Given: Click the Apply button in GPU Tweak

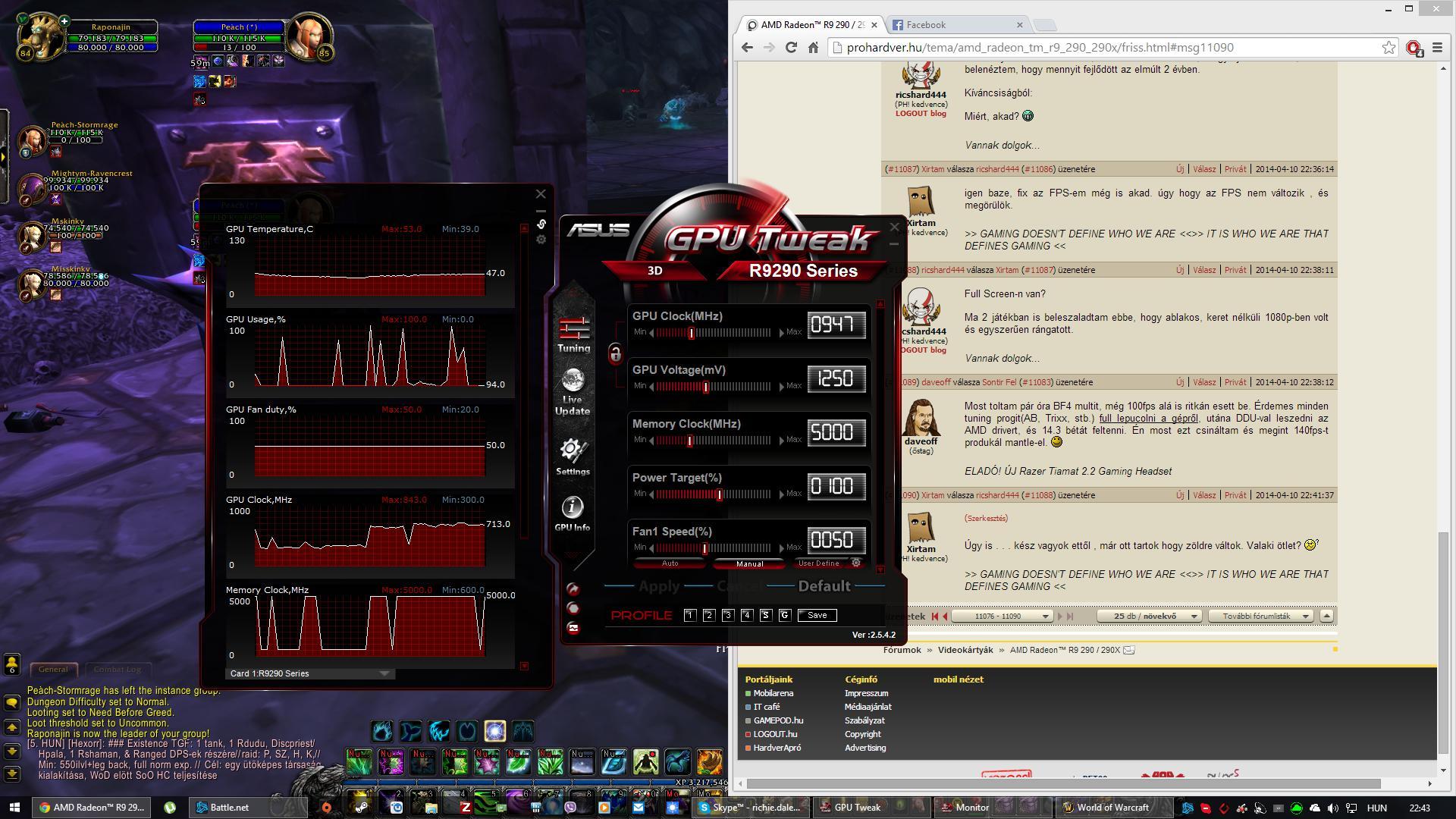Looking at the screenshot, I should pos(659,586).
